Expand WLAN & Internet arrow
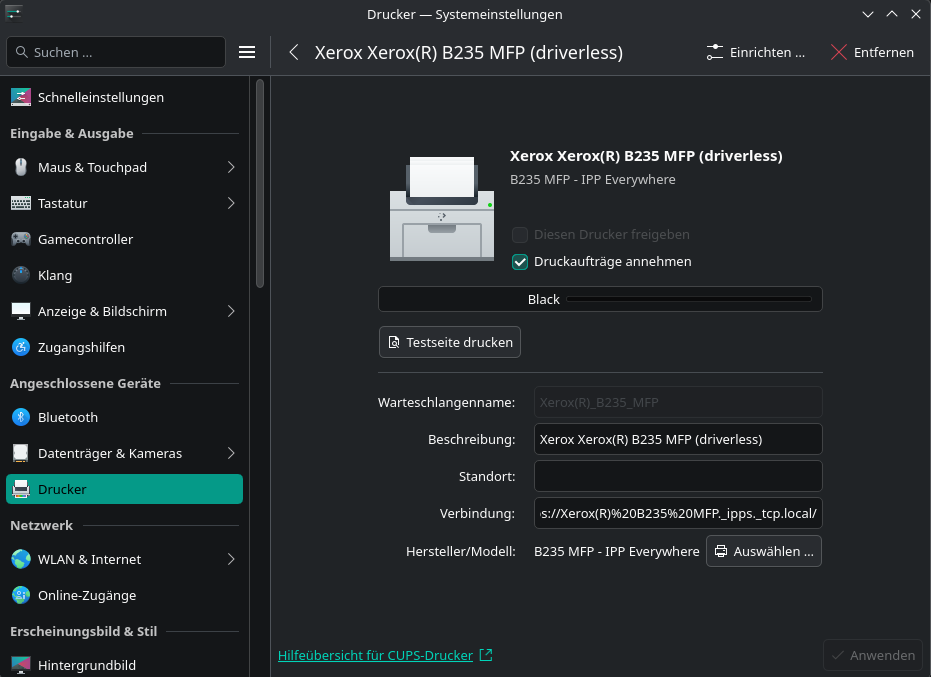The height and width of the screenshot is (677, 931). click(x=231, y=559)
